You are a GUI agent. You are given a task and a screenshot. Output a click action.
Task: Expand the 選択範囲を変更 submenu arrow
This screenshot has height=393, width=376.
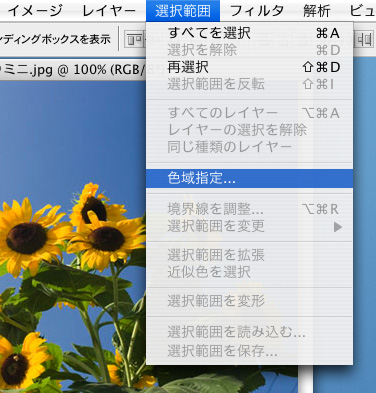(x=338, y=227)
